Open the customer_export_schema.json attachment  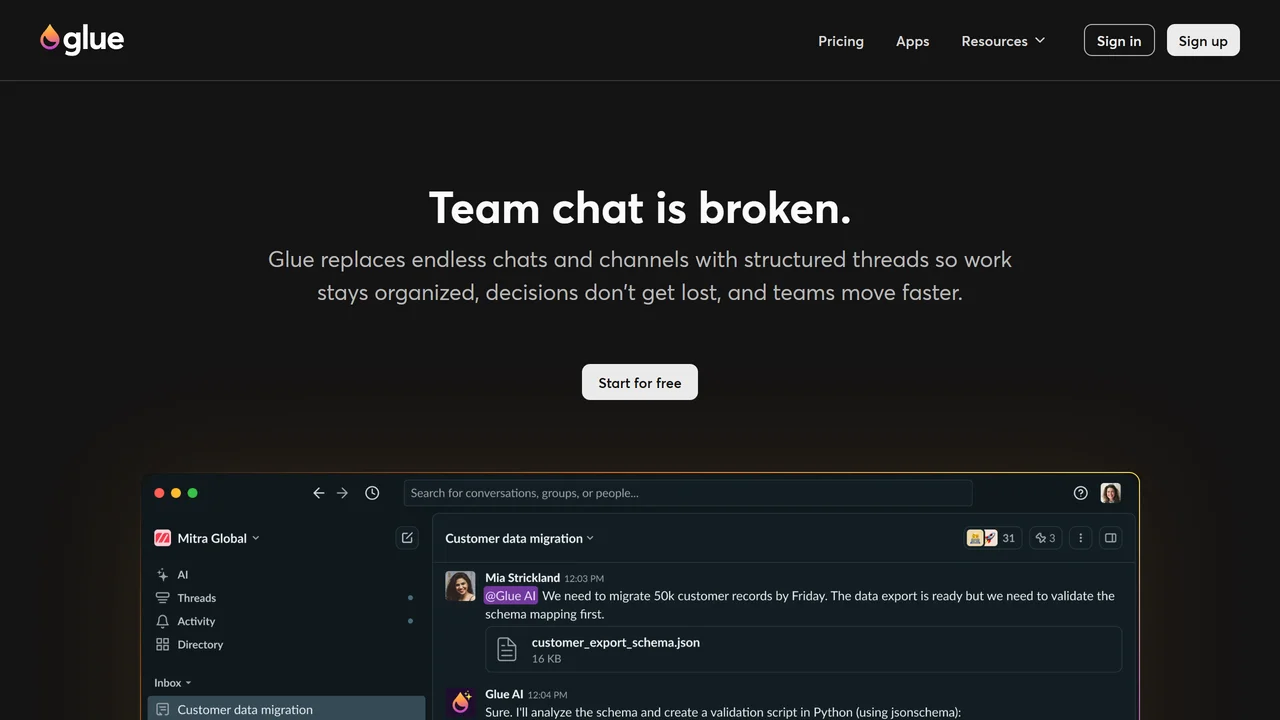coord(803,650)
